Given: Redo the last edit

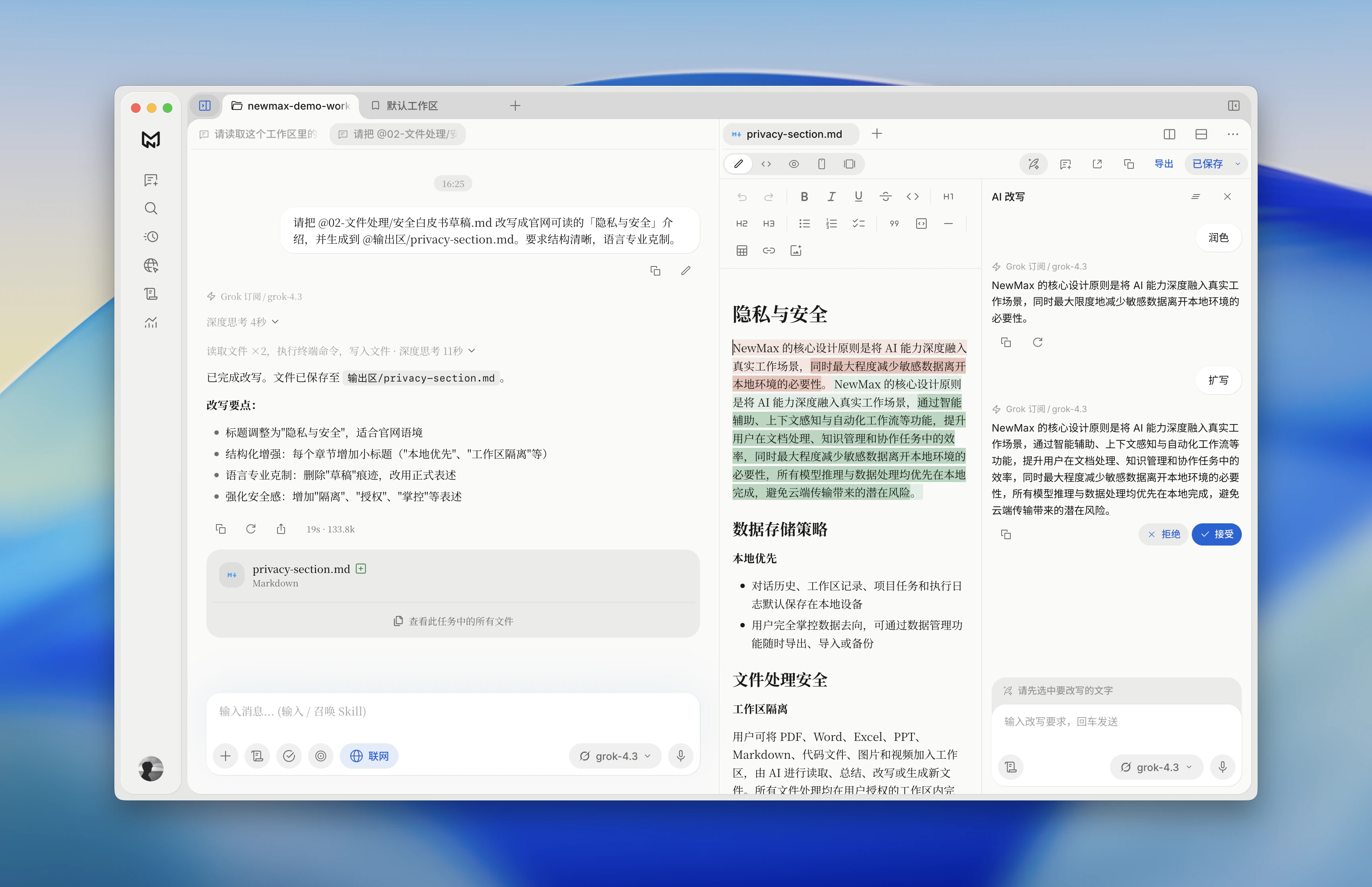Looking at the screenshot, I should click(x=769, y=197).
